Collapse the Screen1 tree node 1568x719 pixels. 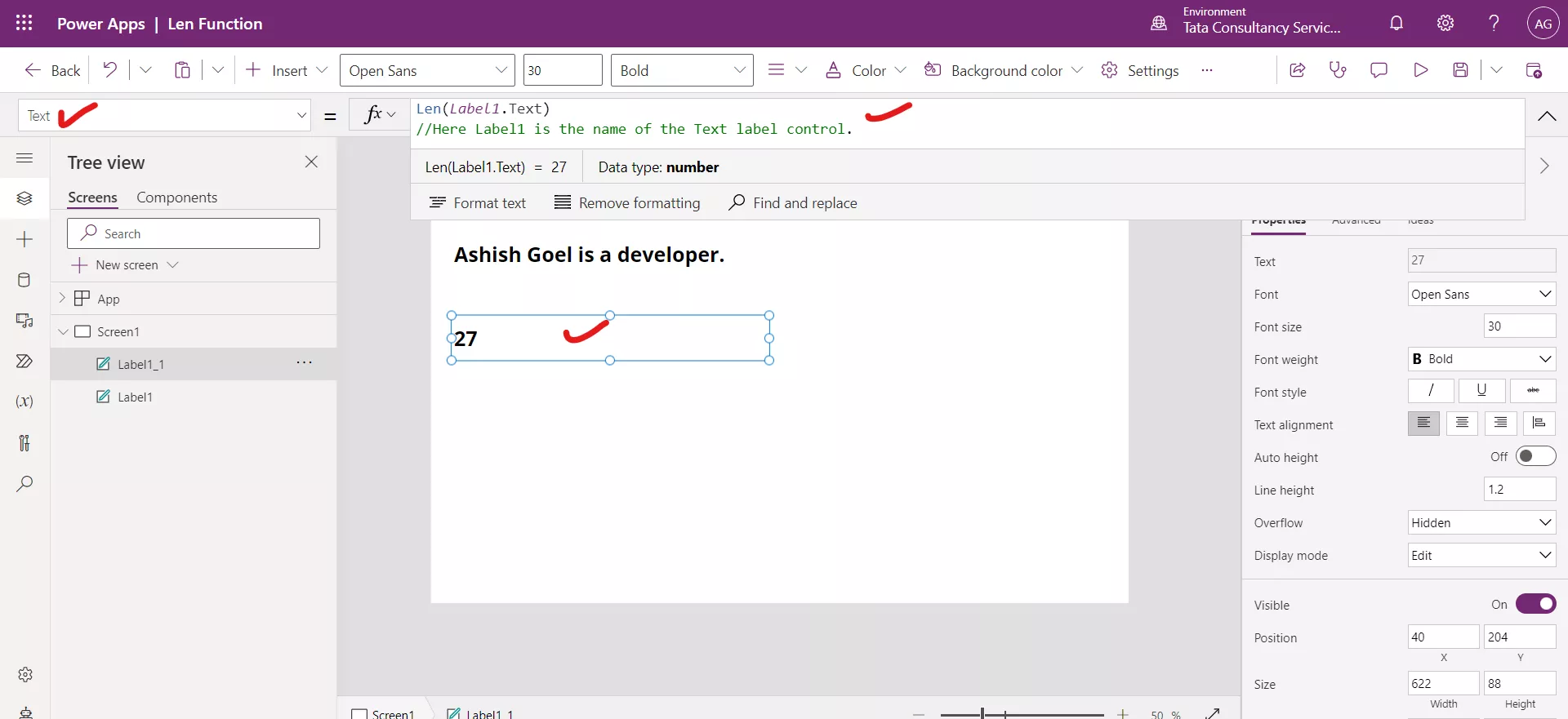point(63,331)
